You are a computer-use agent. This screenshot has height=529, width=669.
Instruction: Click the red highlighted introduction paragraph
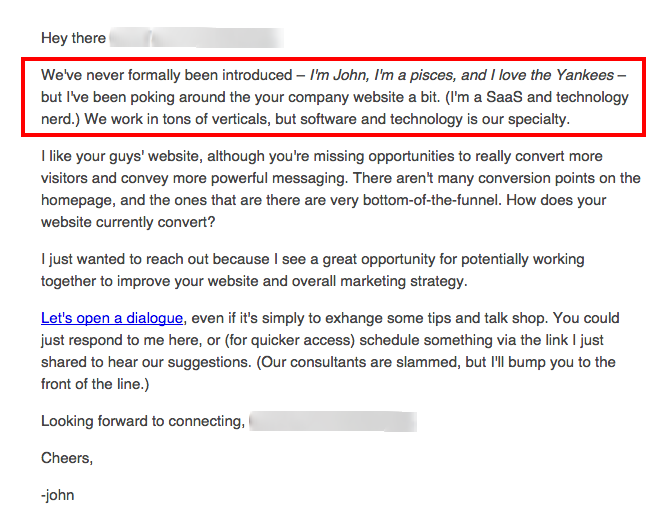[x=333, y=97]
